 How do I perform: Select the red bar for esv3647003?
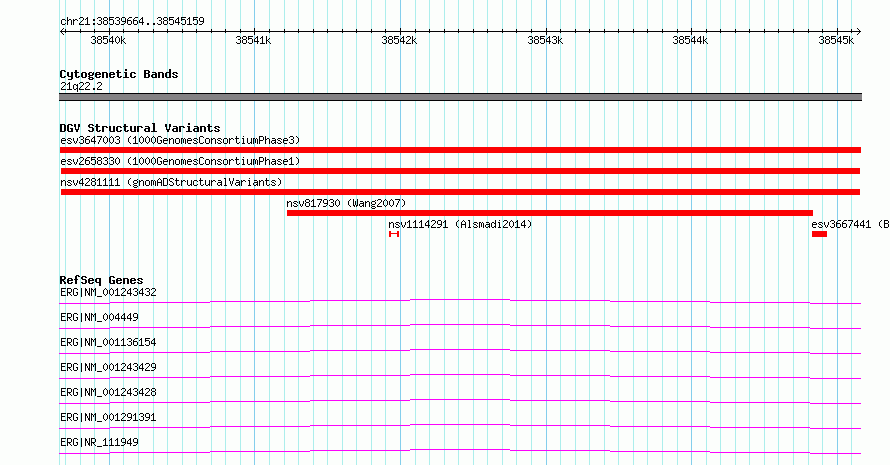[x=460, y=150]
